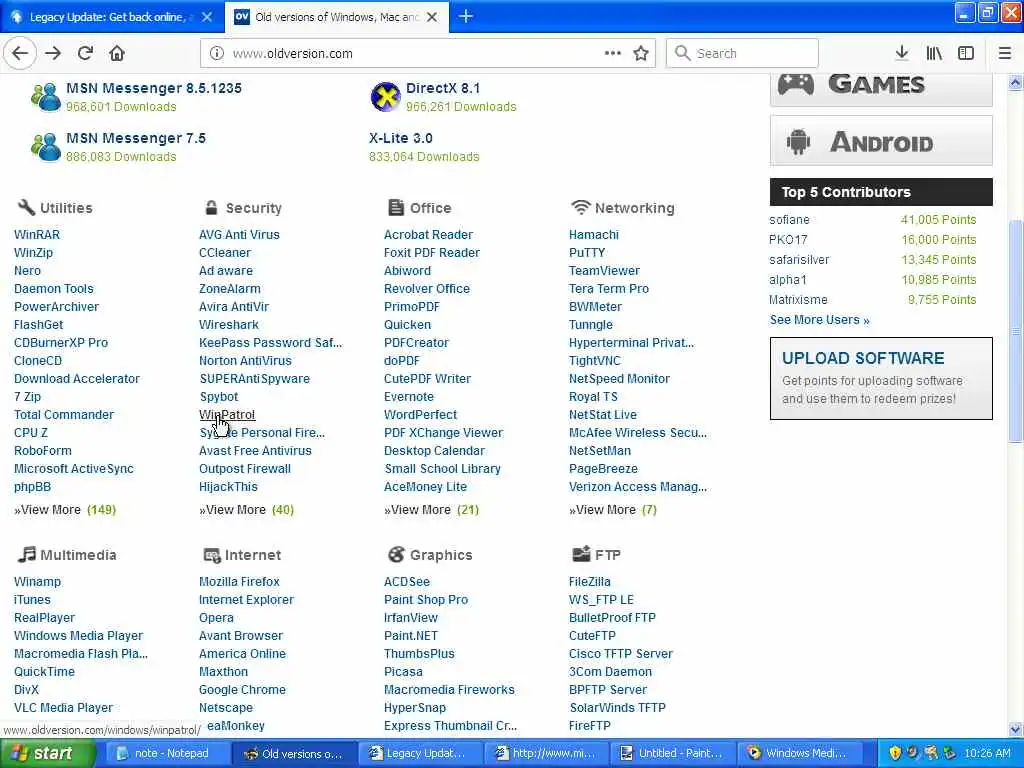Viewport: 1024px width, 768px height.
Task: Click the Internet category icon
Action: [x=212, y=555]
